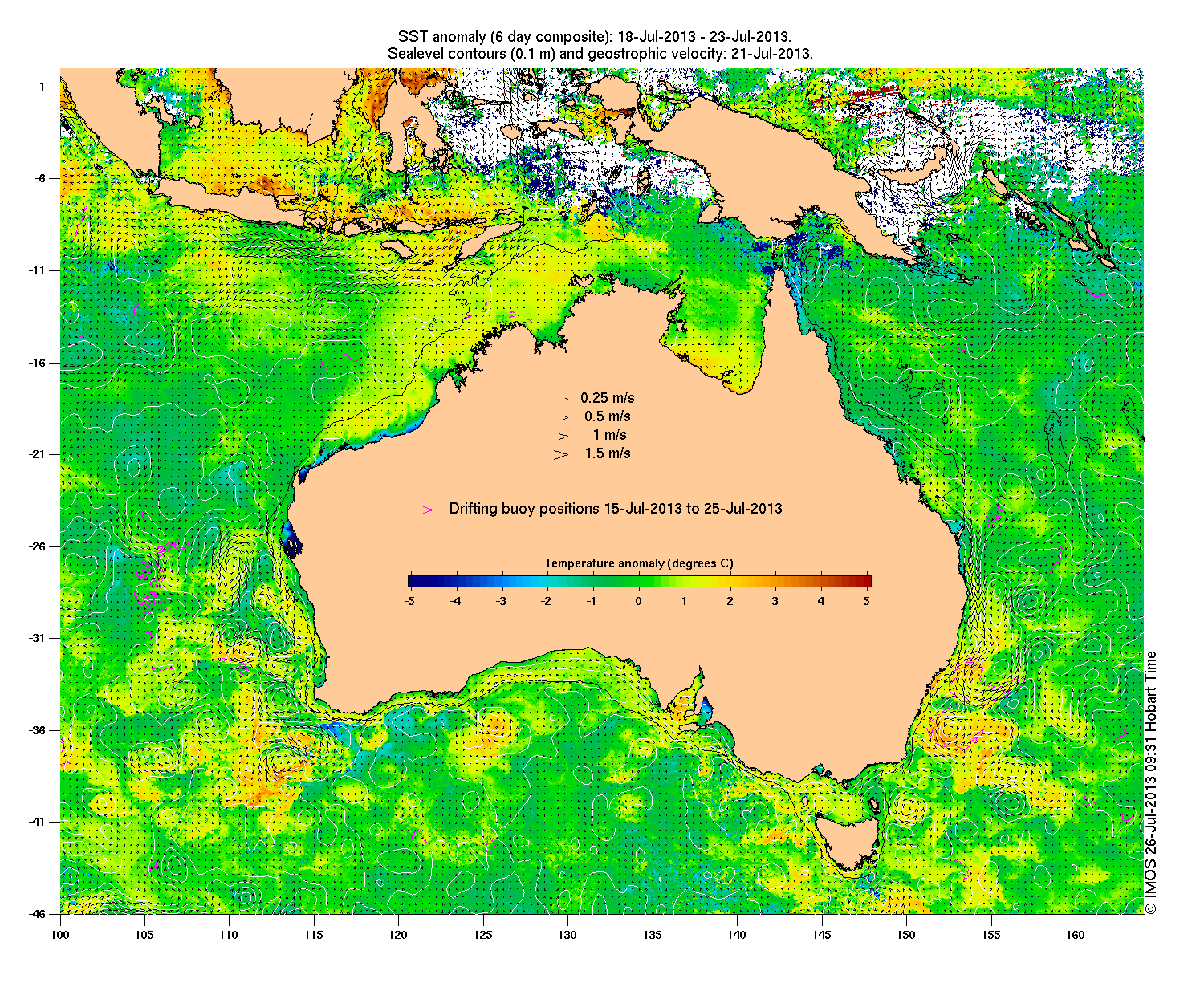Click the longitude axis label 120
The width and height of the screenshot is (1204, 983).
pos(398,935)
